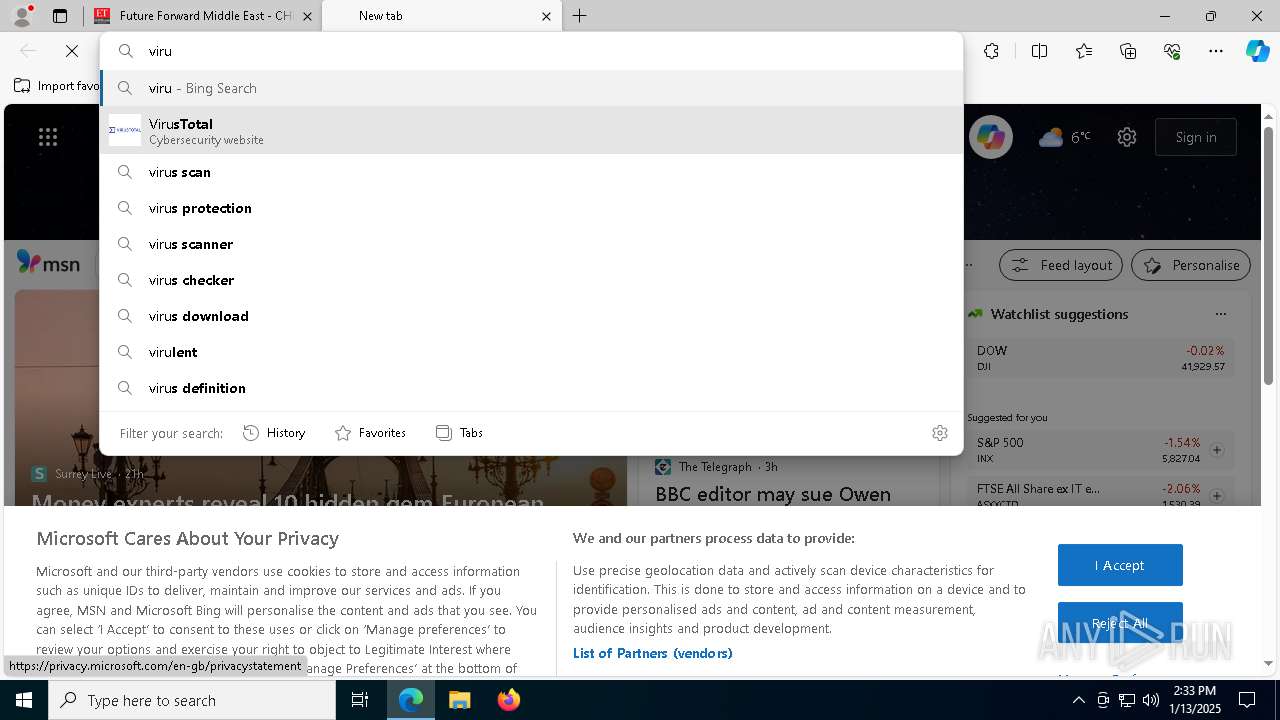Screen dimensions: 1280x720
Task: Choose the 'virus scanner' suggestion
Action: 531,244
